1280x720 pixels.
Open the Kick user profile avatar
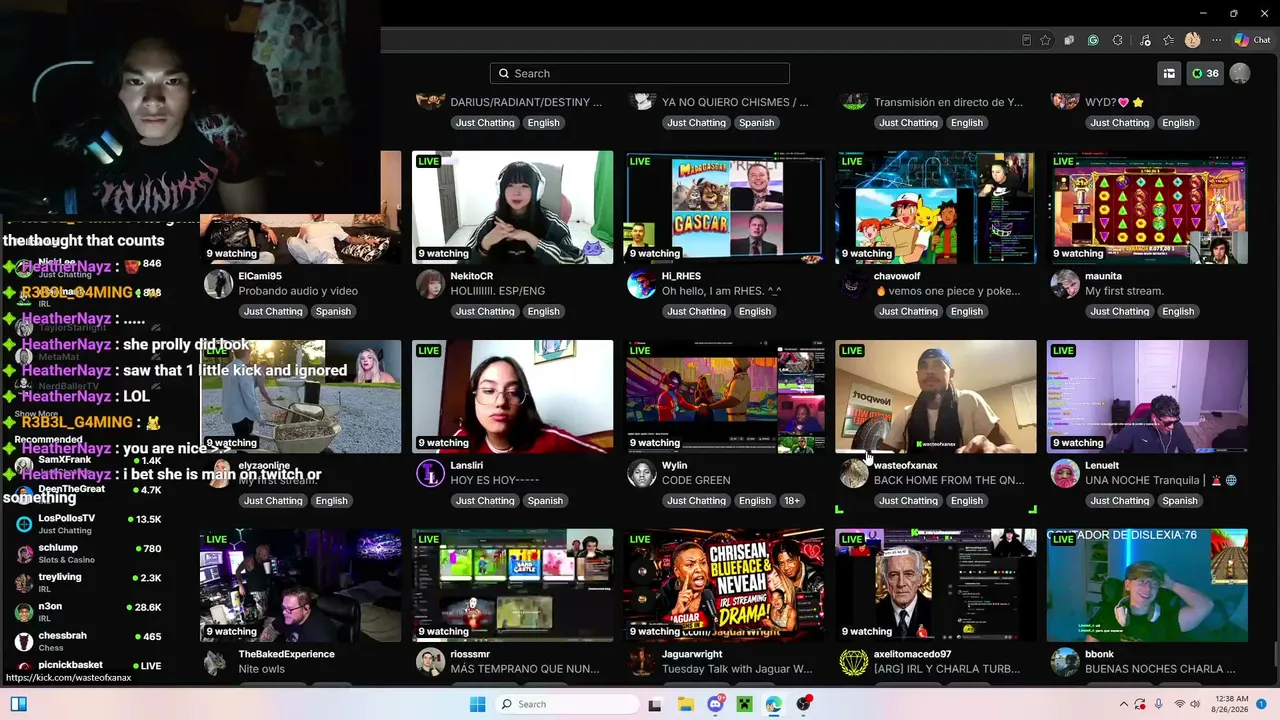[1240, 73]
